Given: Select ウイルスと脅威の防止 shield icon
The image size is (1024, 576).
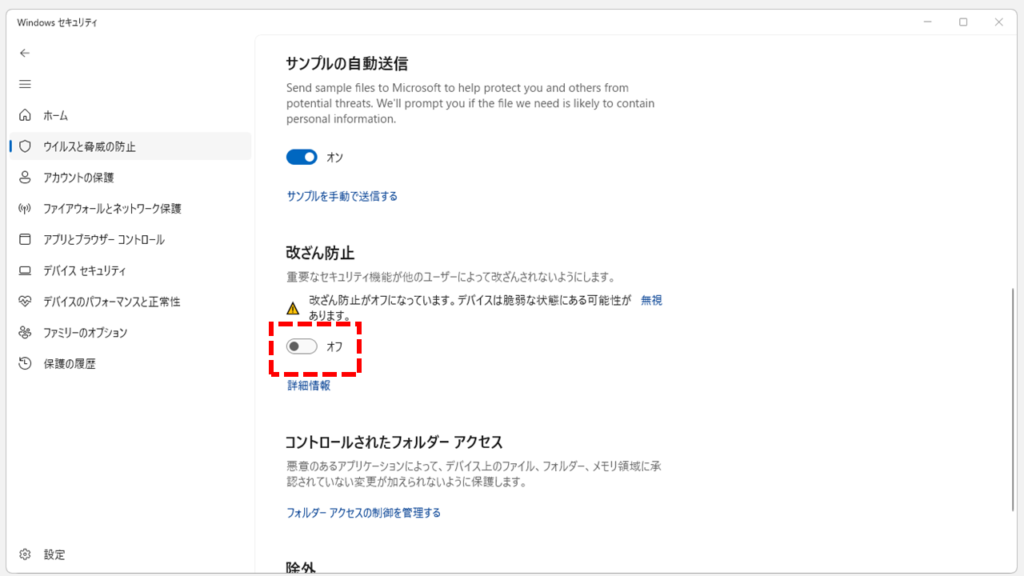Looking at the screenshot, I should [x=24, y=146].
